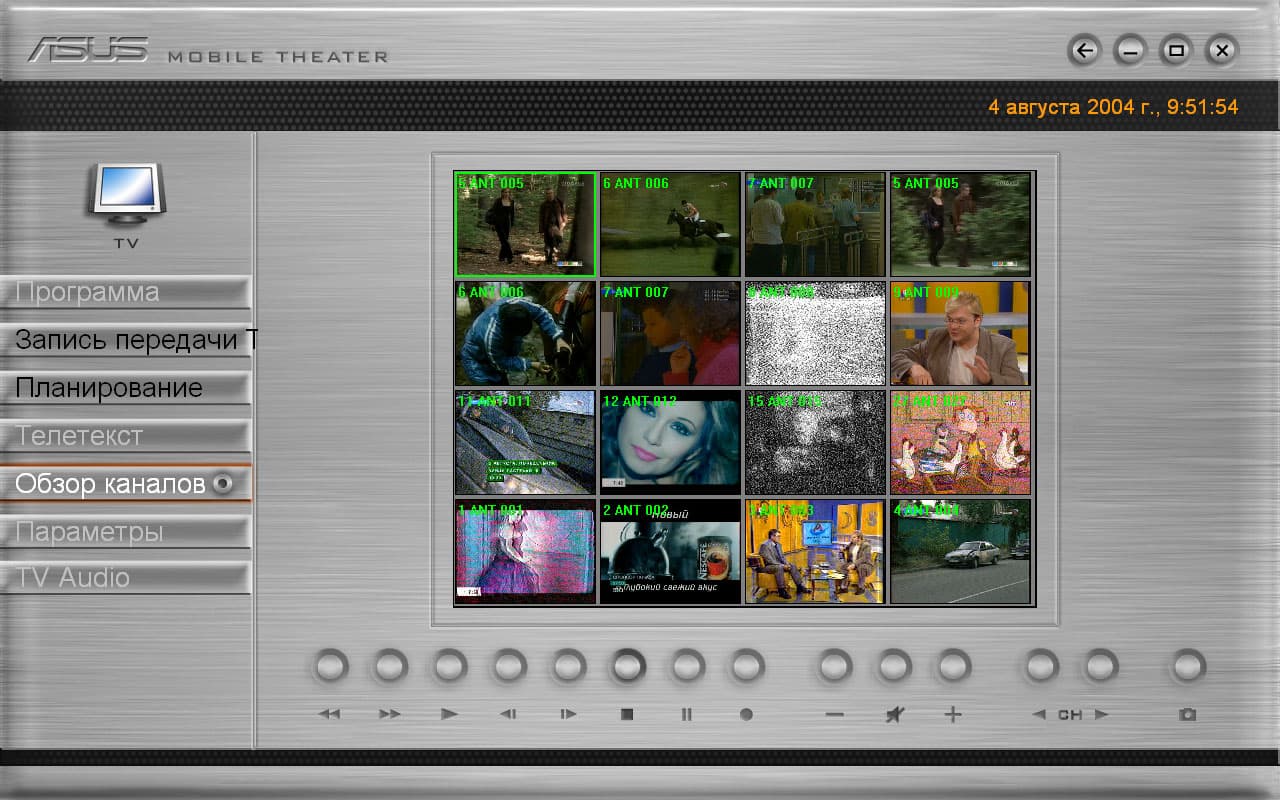Viewport: 1280px width, 800px height.
Task: Click the round button above the rewind symbol
Action: coord(330,666)
